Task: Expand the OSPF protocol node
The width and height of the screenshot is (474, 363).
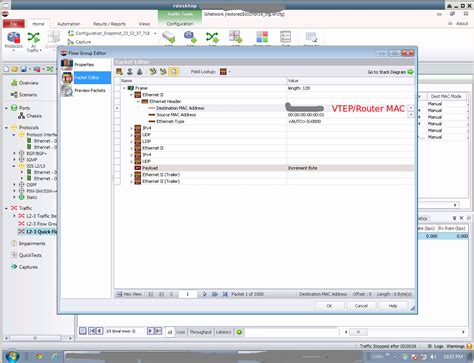Action: pos(14,184)
